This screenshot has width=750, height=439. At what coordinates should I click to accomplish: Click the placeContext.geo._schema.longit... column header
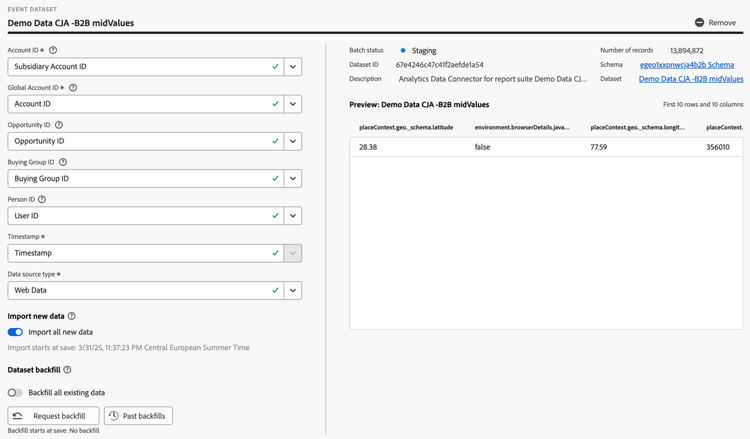click(638, 127)
